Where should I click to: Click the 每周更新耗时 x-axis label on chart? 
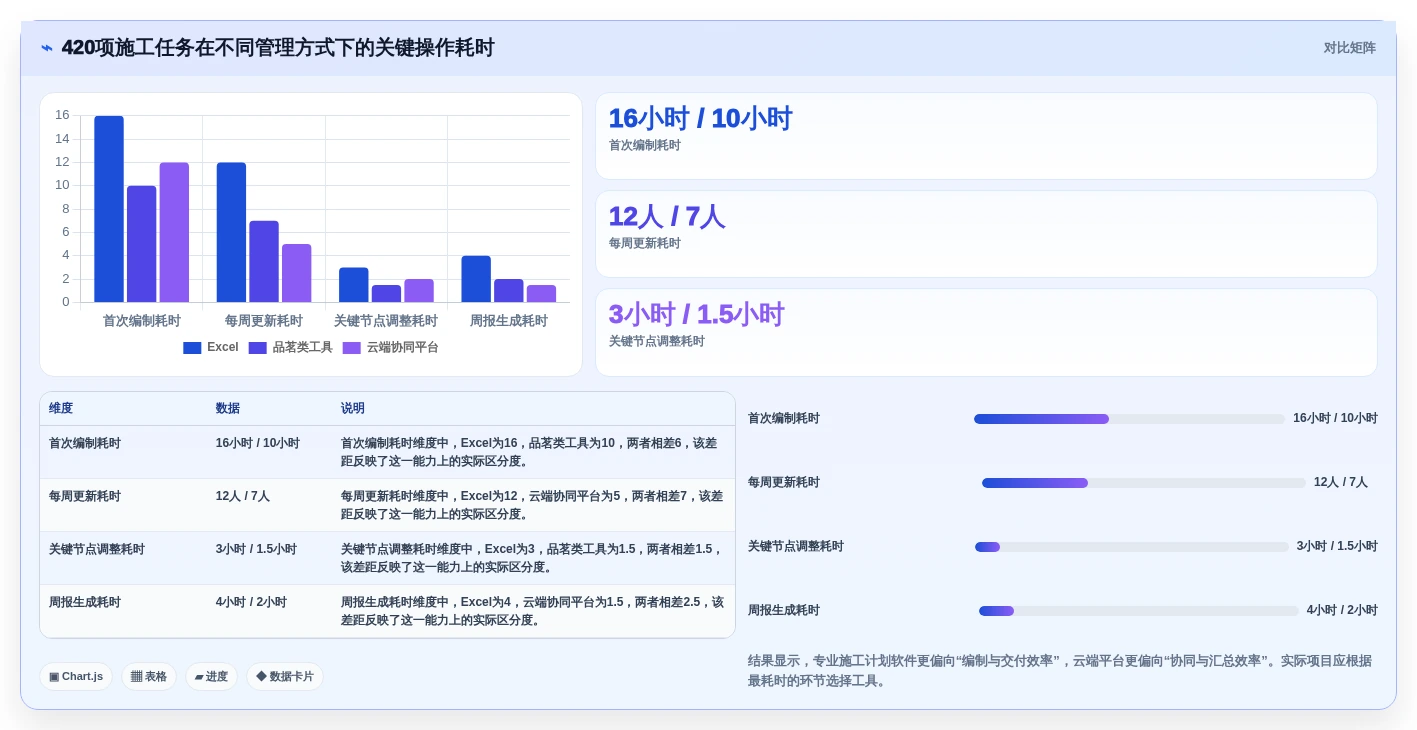264,321
